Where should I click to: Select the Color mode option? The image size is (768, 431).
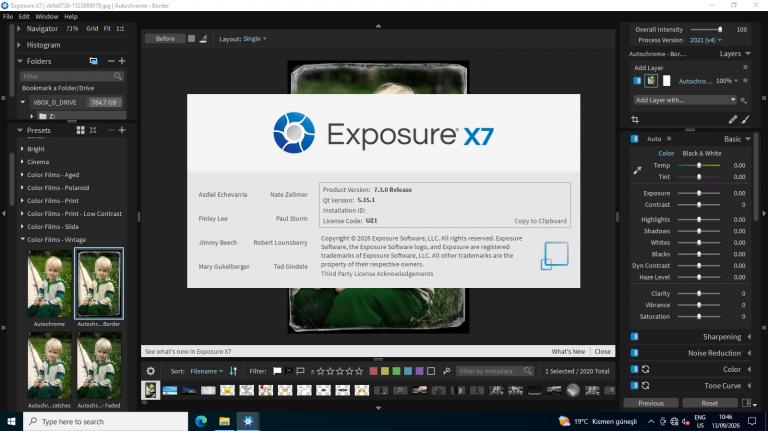(x=666, y=153)
